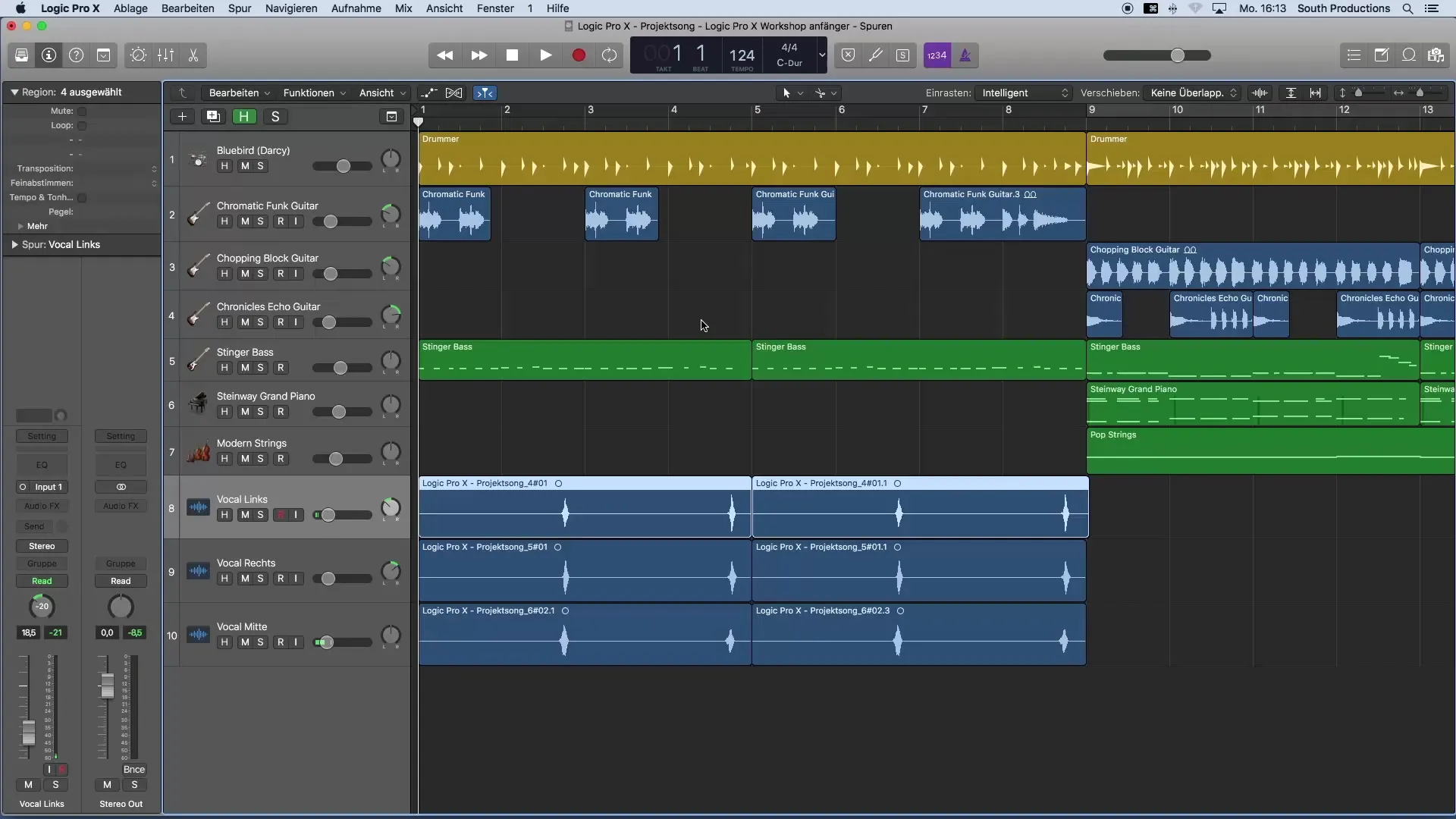Open the toolbar tray icon
The image size is (1456, 819).
(x=104, y=55)
